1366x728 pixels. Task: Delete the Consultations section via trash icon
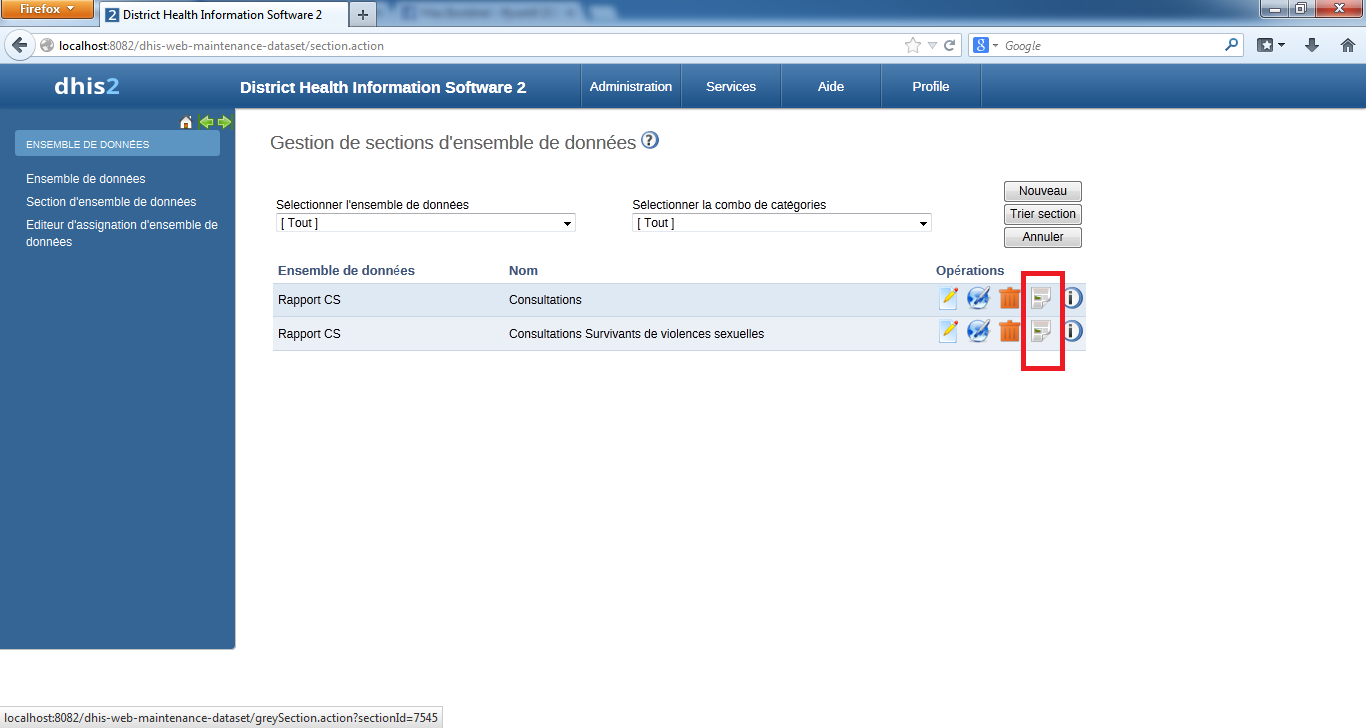(x=1009, y=298)
